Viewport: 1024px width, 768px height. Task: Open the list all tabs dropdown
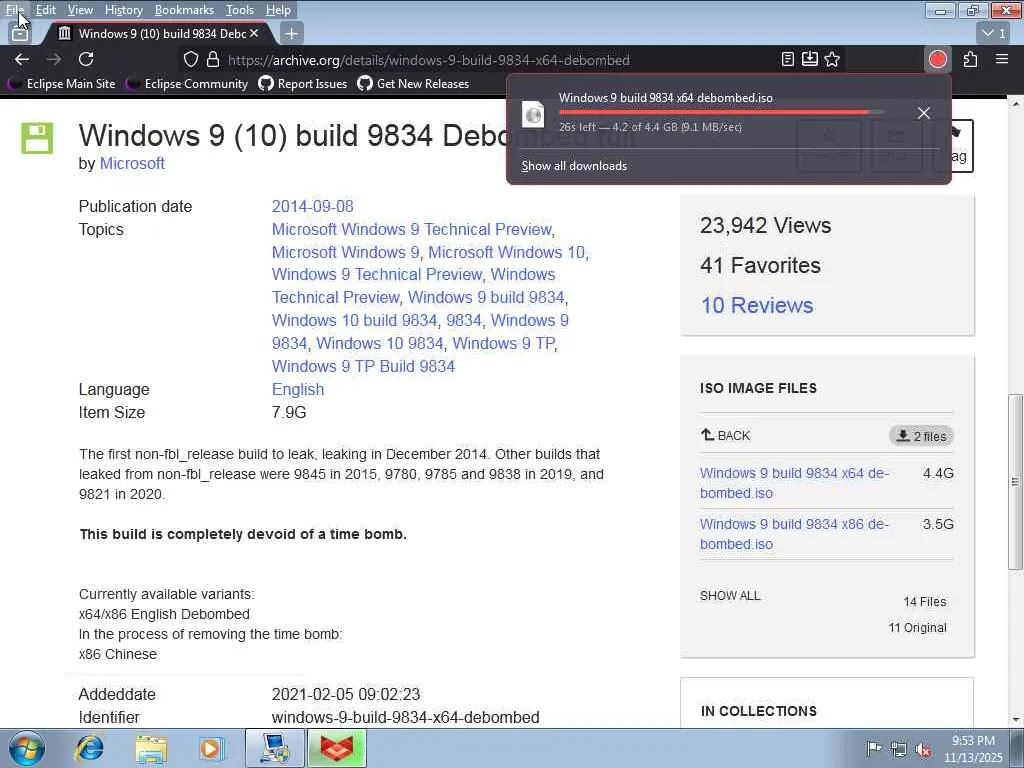995,33
